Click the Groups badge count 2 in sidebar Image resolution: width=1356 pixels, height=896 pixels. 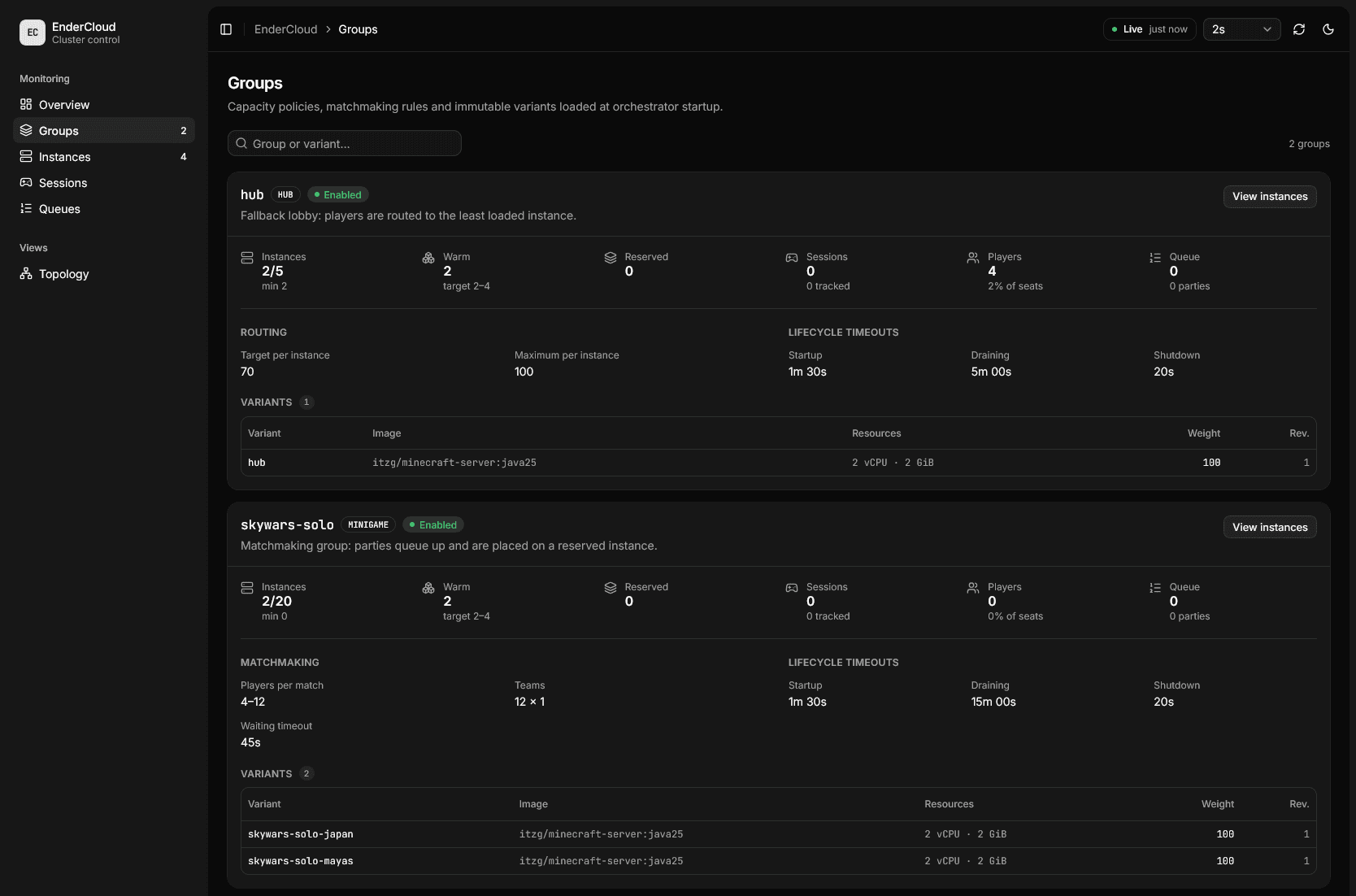pyautogui.click(x=183, y=131)
